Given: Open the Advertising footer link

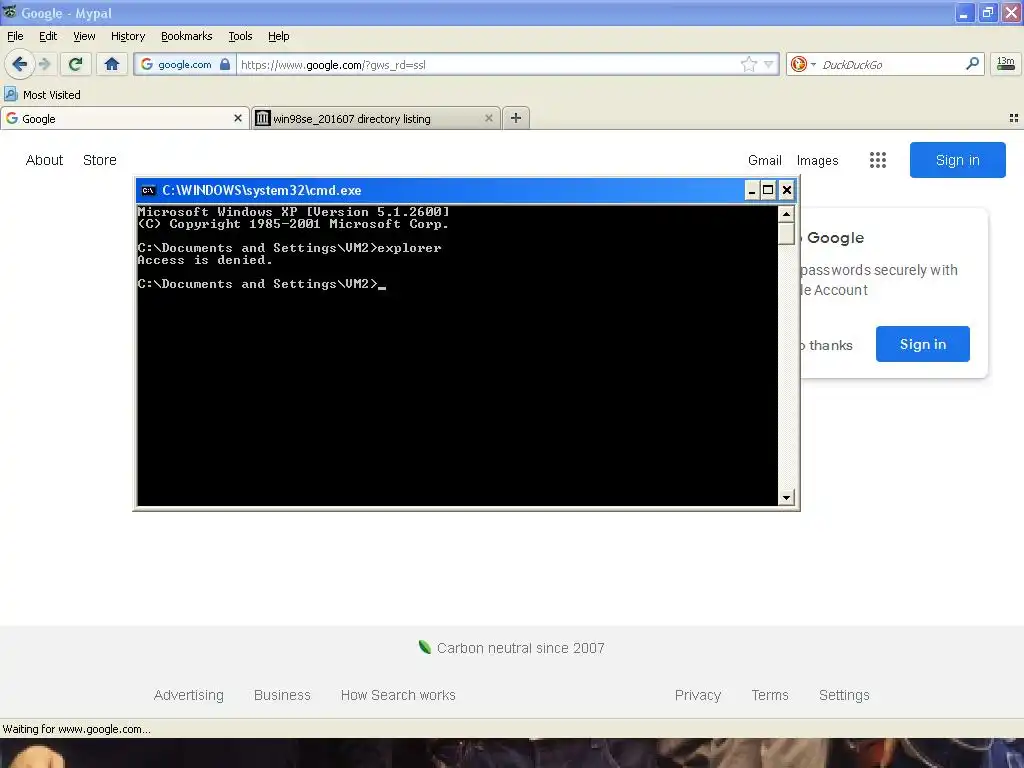Looking at the screenshot, I should point(188,695).
